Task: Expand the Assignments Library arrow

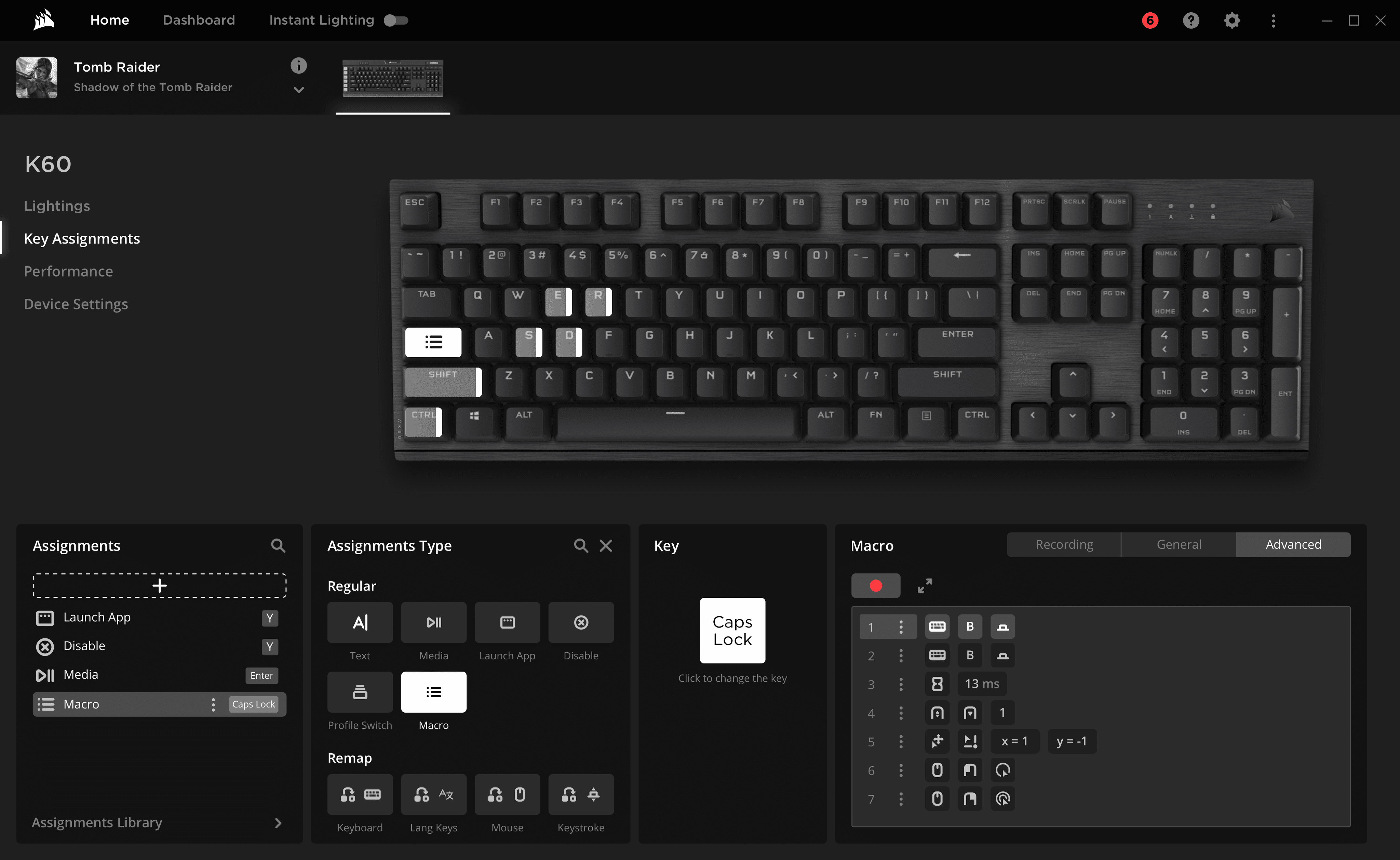Action: (x=278, y=822)
